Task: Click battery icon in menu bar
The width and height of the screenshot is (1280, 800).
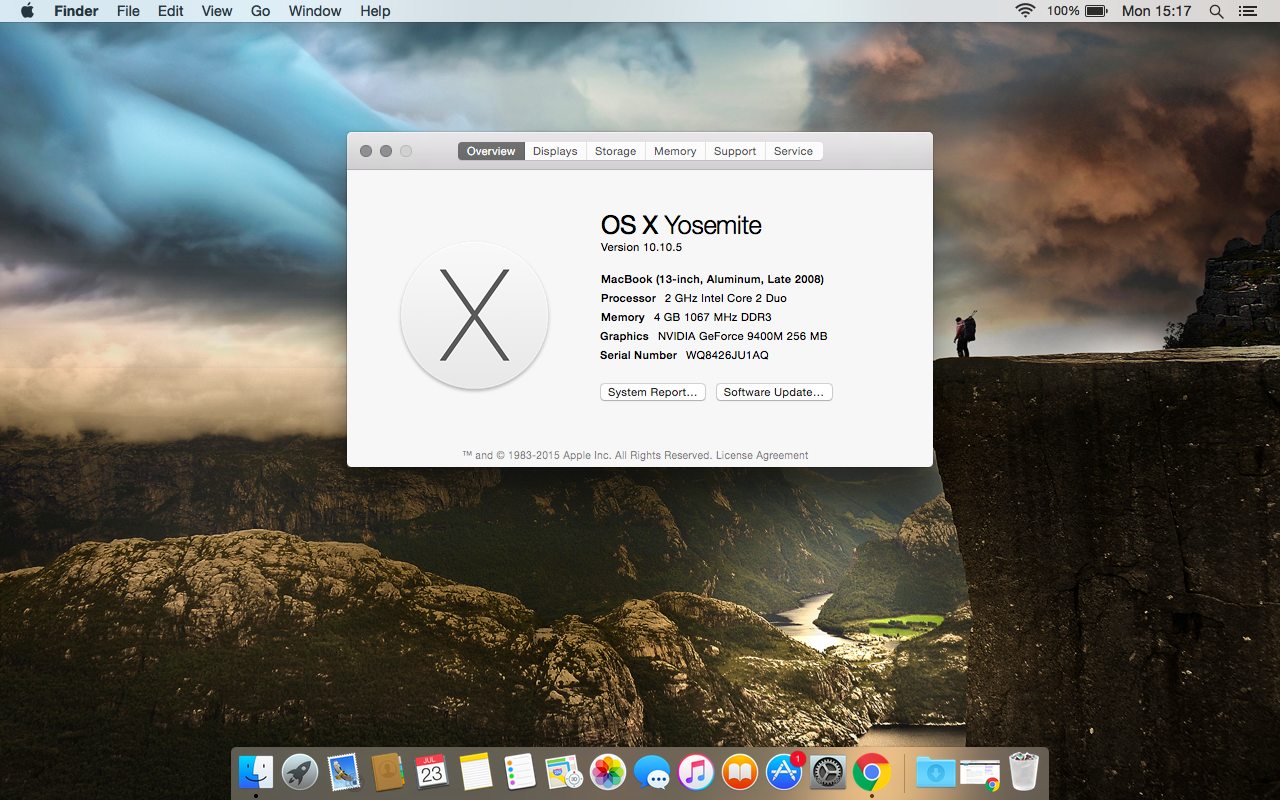Action: click(1096, 11)
